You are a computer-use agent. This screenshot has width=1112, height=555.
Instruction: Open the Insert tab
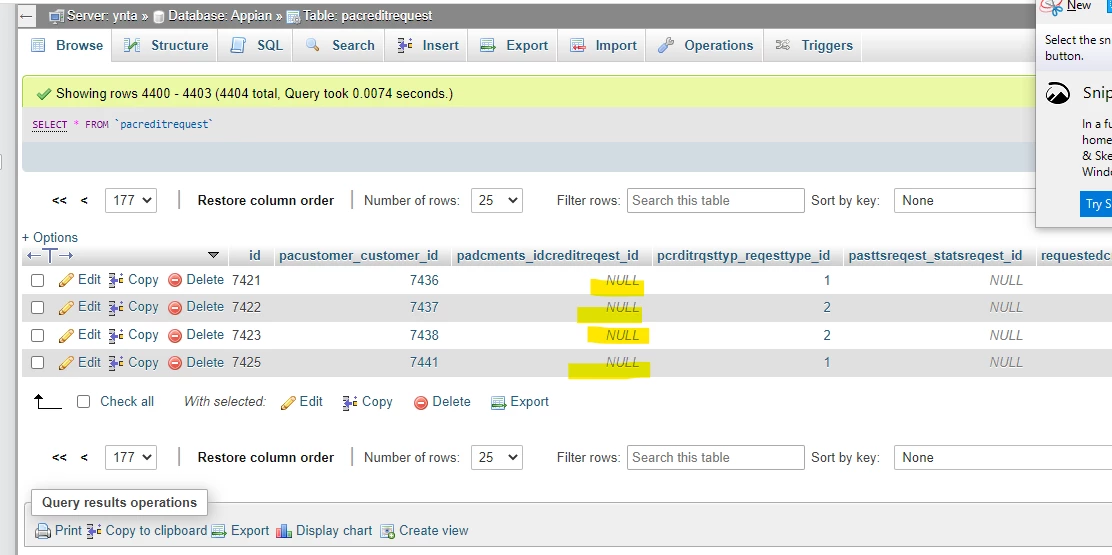[x=428, y=45]
